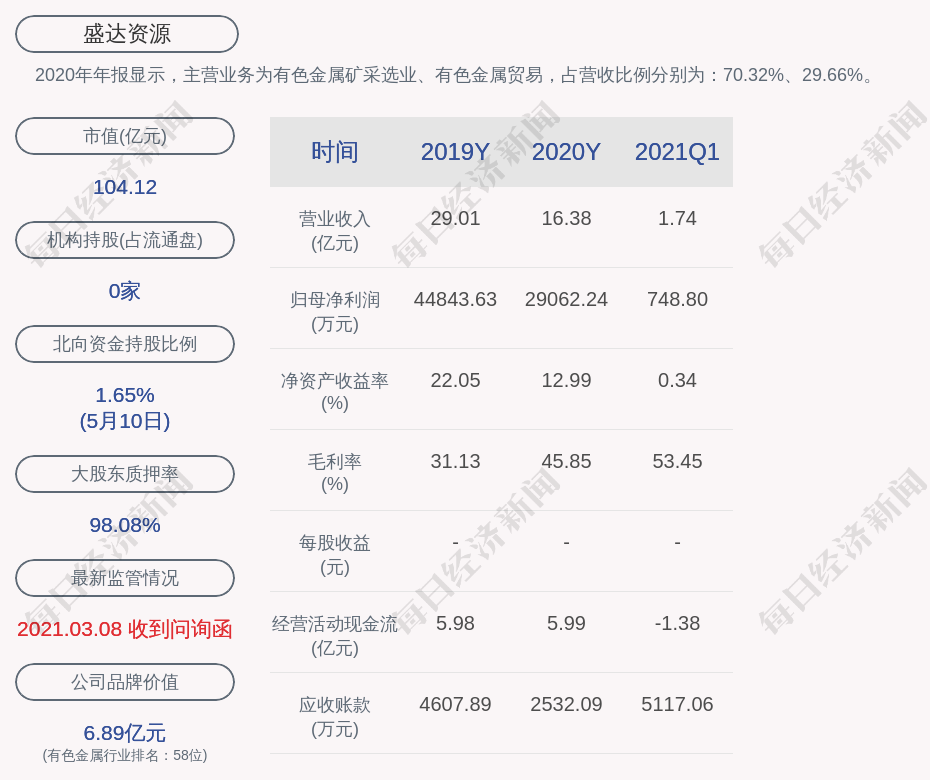This screenshot has height=780, width=930.
Task: Click revenue value 29.01
Action: tap(456, 218)
